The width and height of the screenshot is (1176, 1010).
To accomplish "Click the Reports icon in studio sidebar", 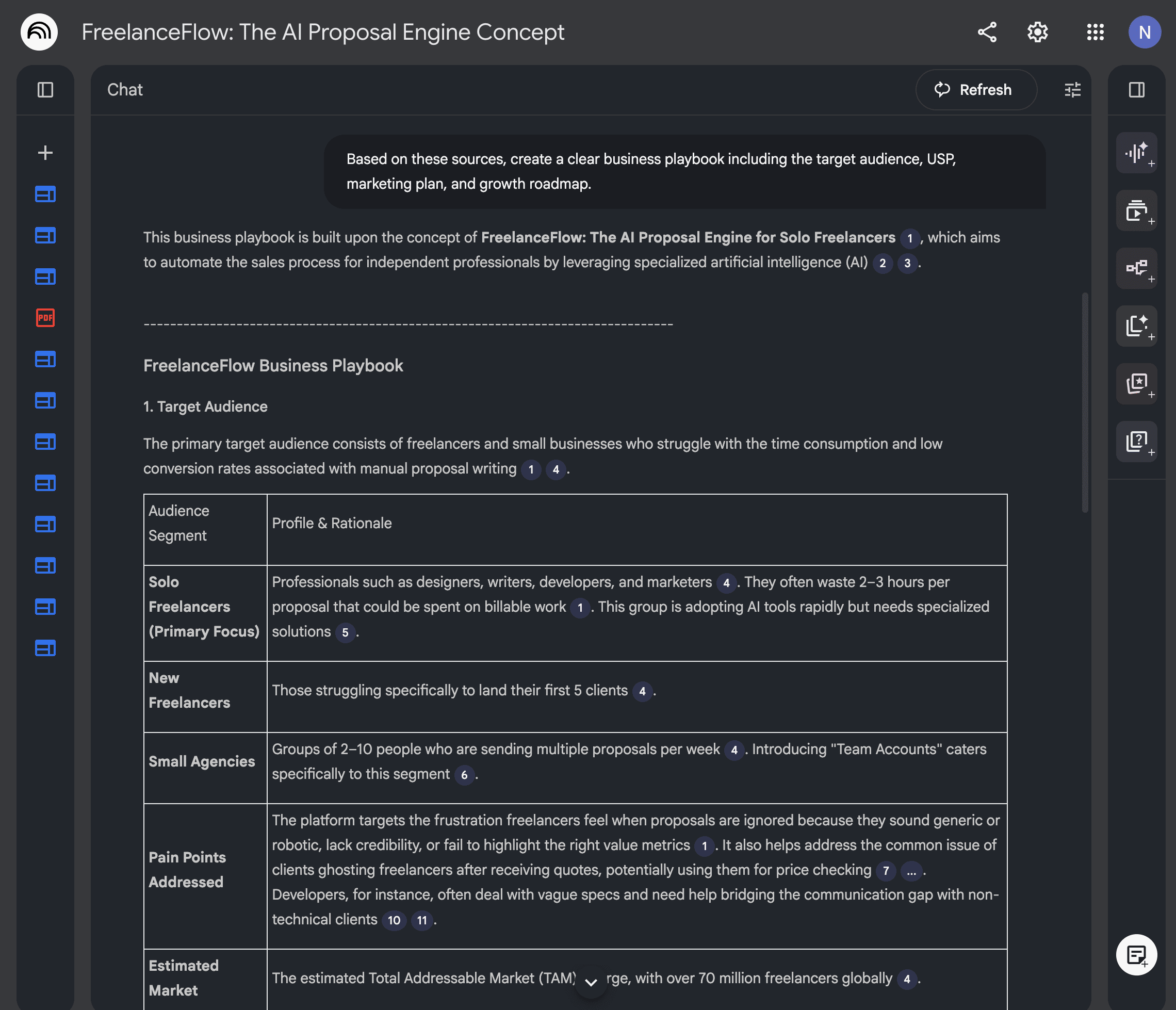I will 1136,326.
